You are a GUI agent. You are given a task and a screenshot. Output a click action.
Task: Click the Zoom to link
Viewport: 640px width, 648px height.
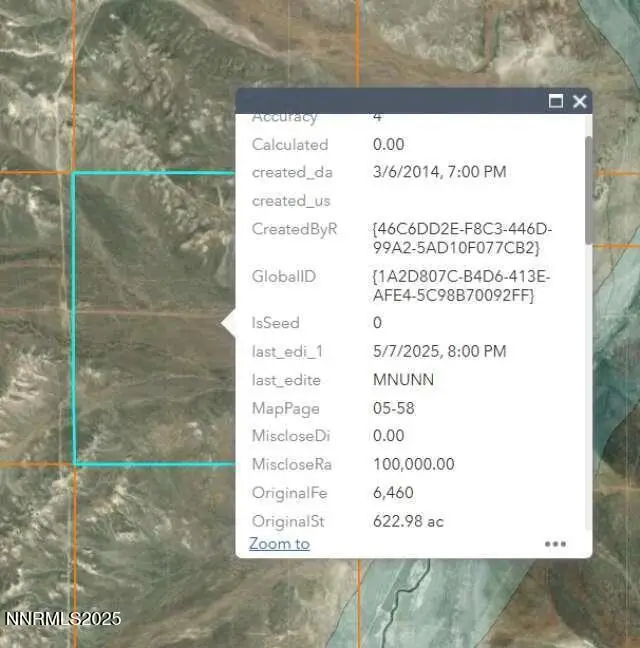point(279,543)
